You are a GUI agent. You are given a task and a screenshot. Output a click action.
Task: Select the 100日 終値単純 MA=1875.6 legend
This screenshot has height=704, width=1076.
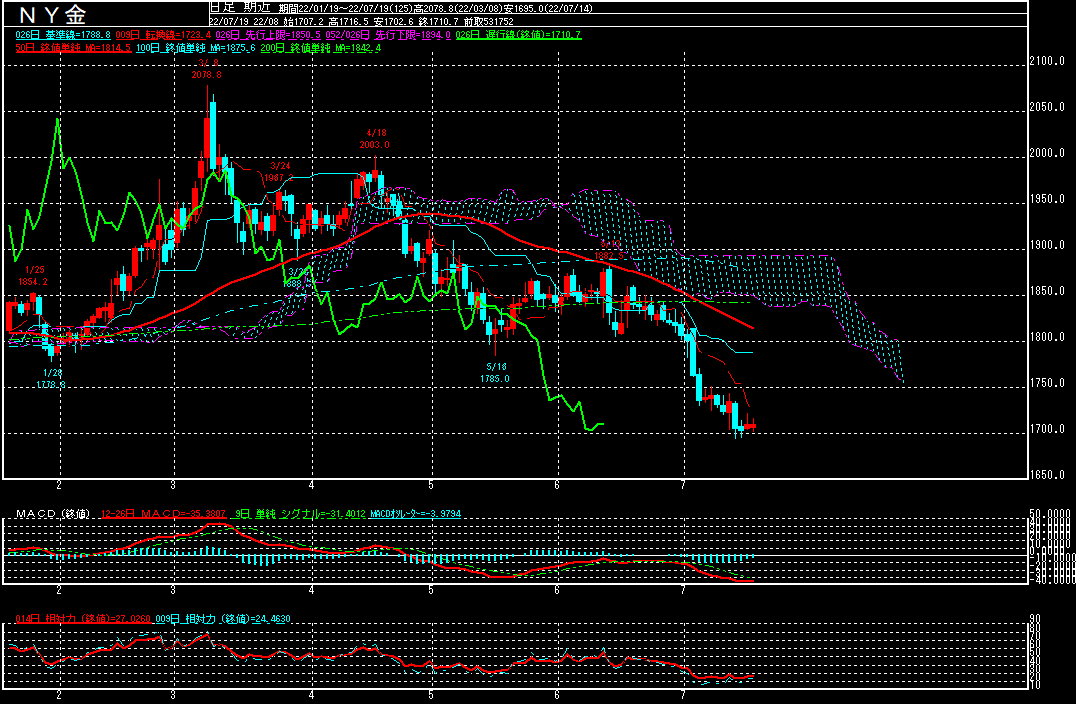[x=196, y=48]
